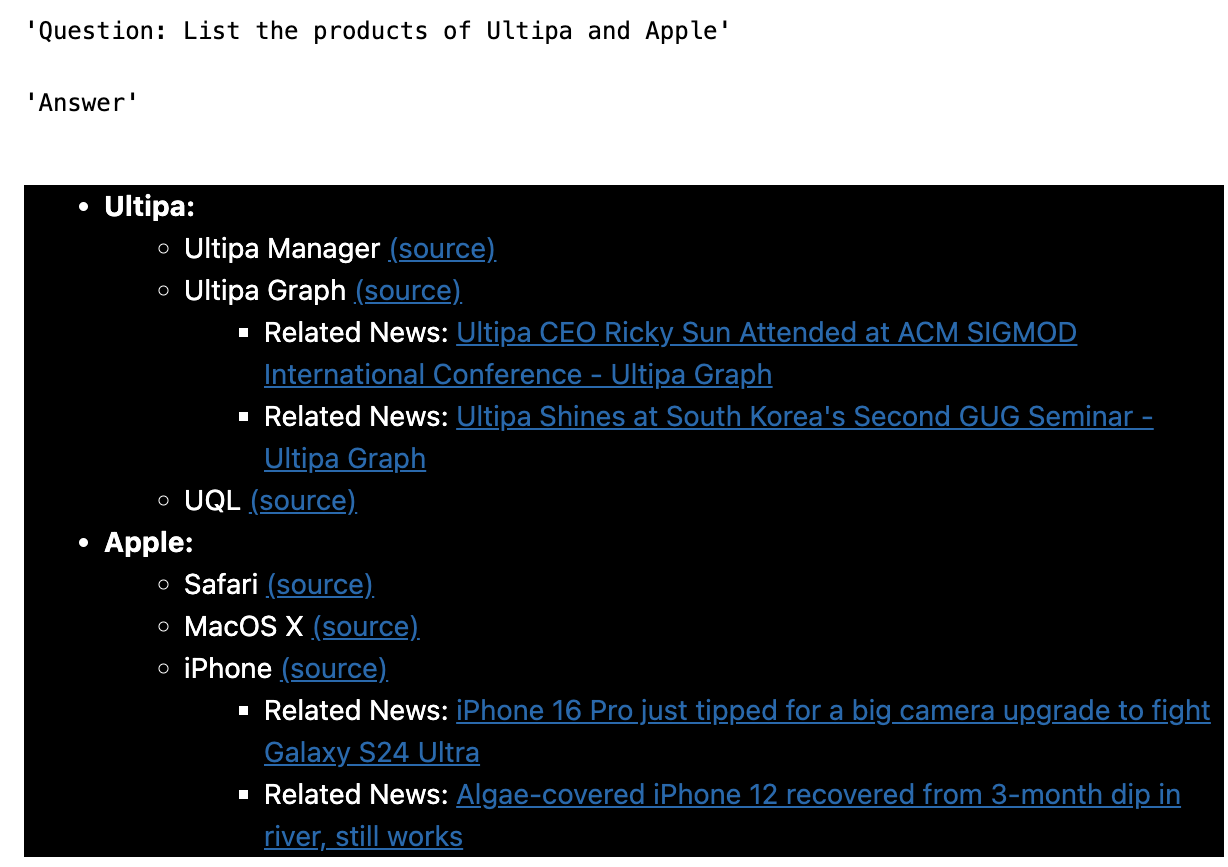Click the iPhone product name text

(227, 669)
